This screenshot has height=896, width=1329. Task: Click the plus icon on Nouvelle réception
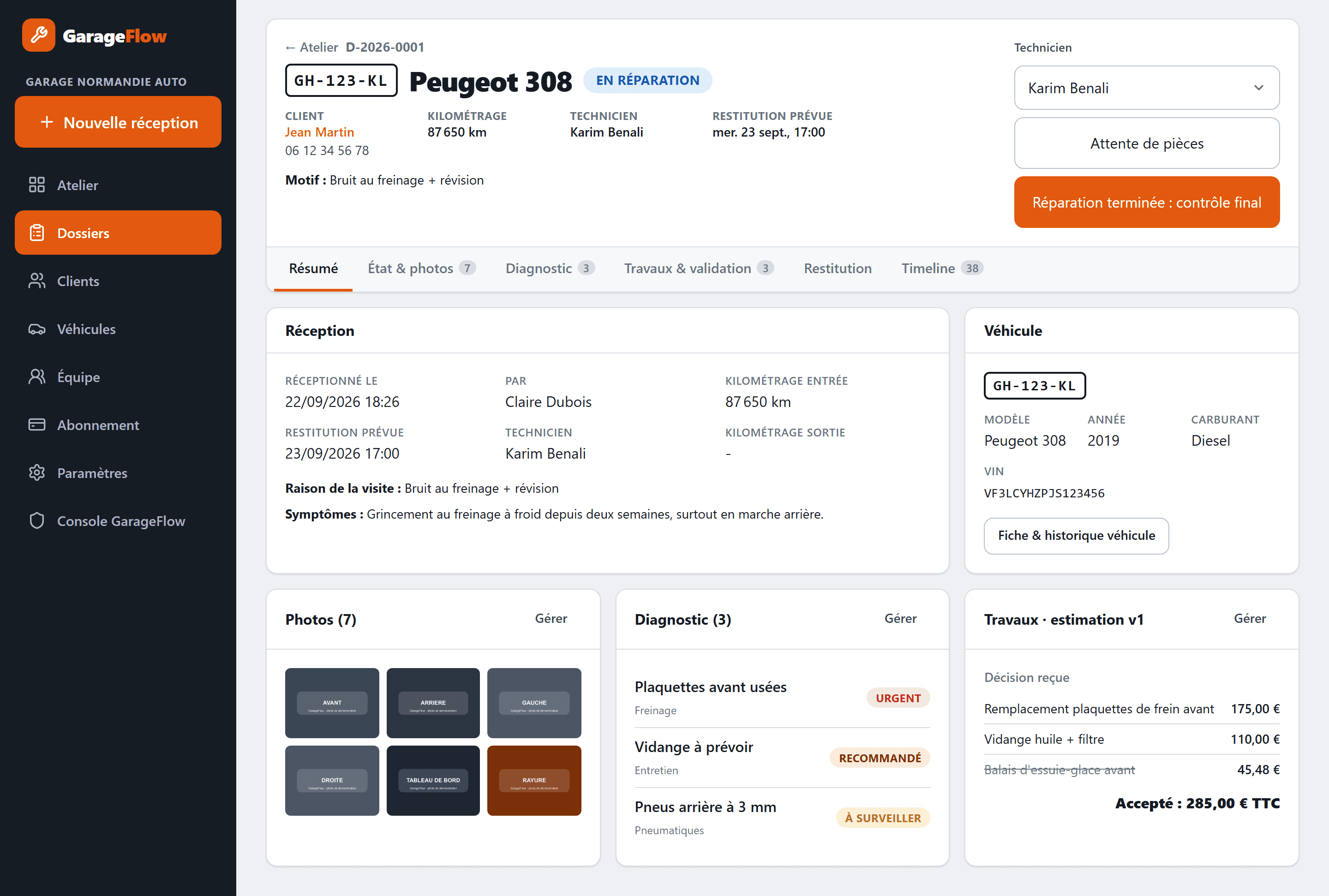point(47,122)
